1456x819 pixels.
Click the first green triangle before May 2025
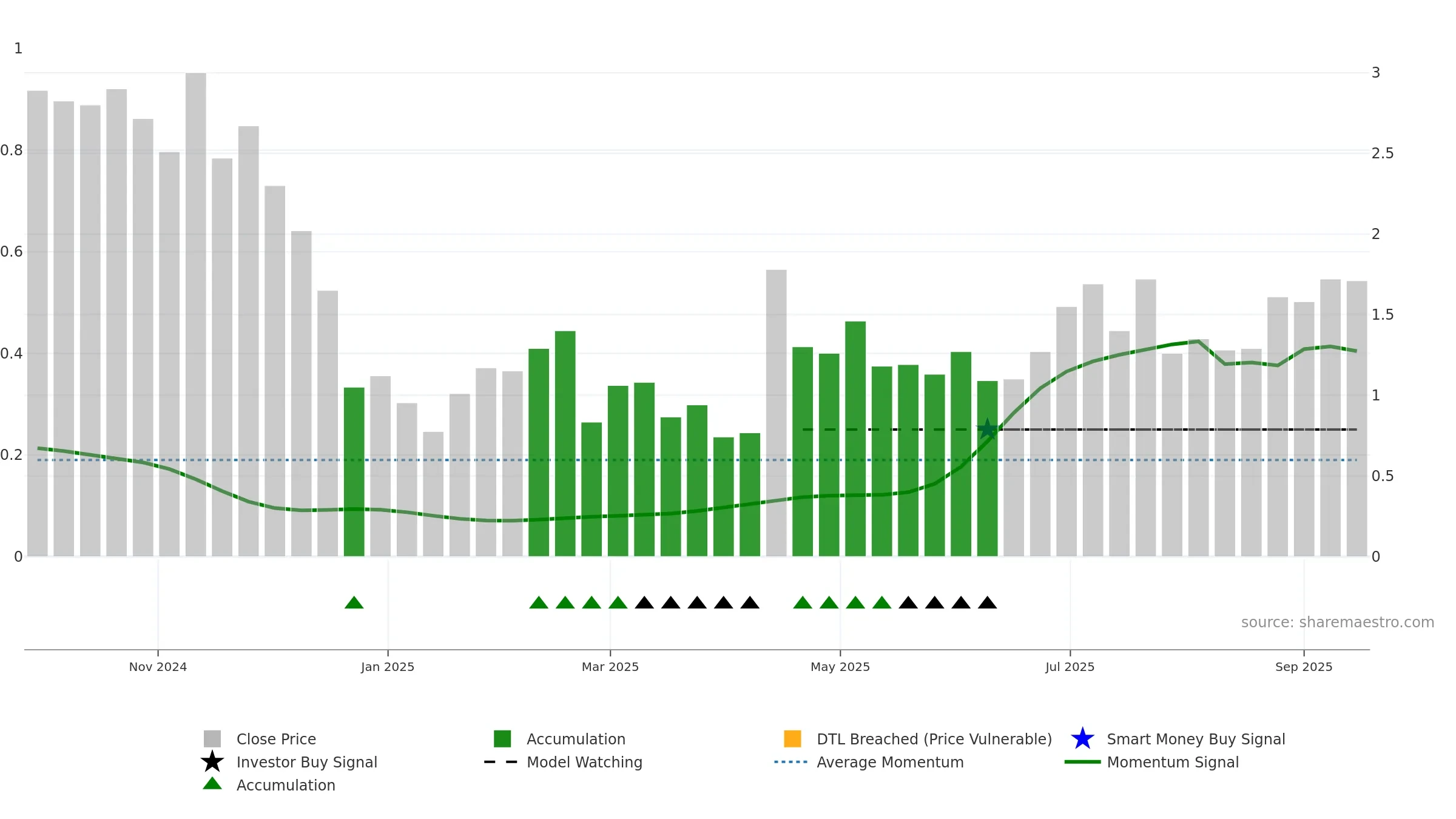tap(803, 602)
